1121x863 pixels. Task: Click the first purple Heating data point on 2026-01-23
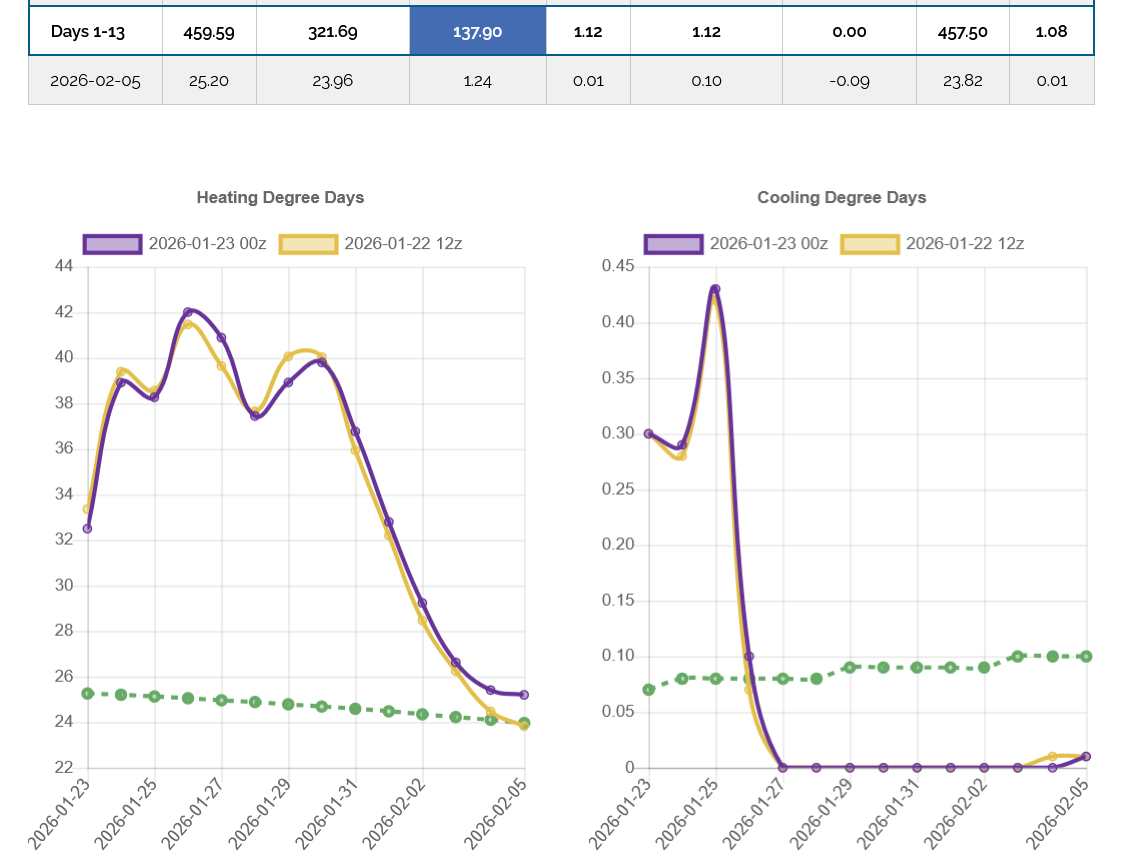(88, 529)
